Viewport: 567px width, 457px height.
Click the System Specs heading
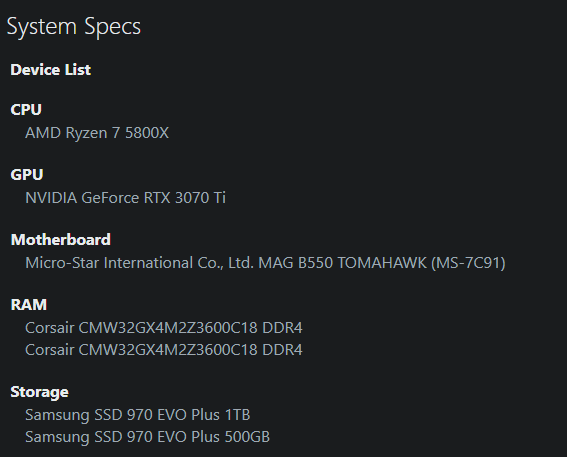pos(74,27)
